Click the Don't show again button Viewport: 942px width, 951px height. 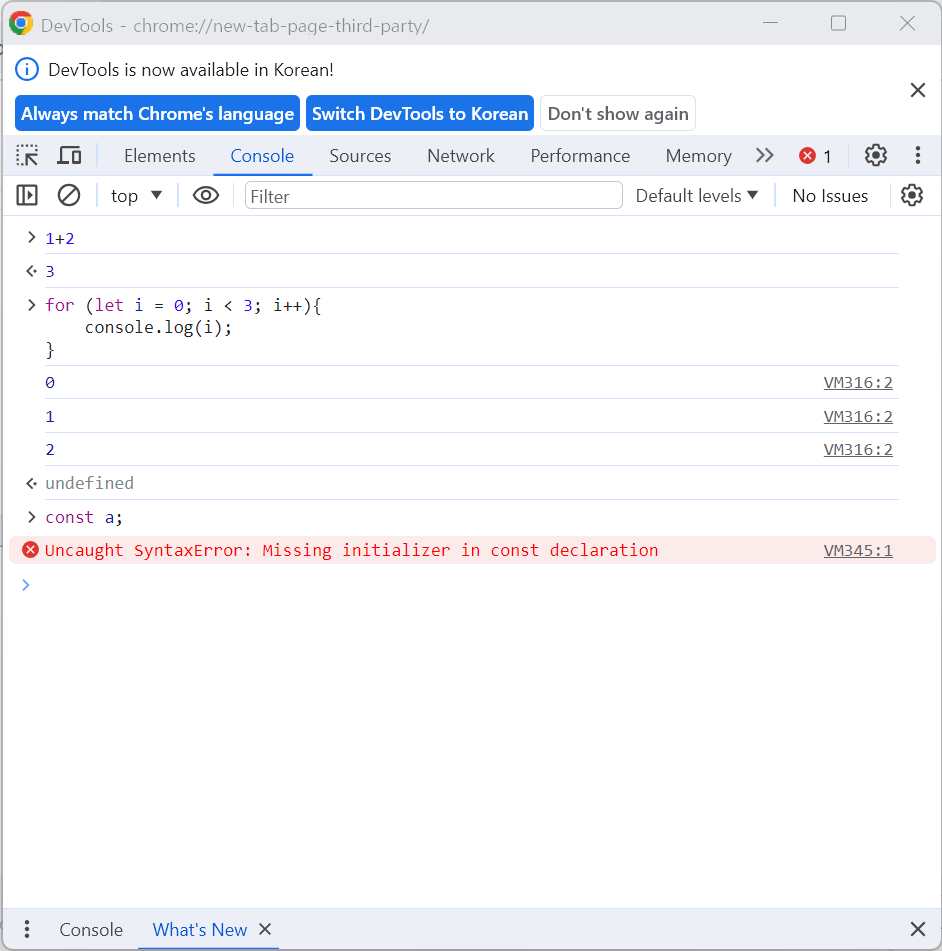point(618,113)
